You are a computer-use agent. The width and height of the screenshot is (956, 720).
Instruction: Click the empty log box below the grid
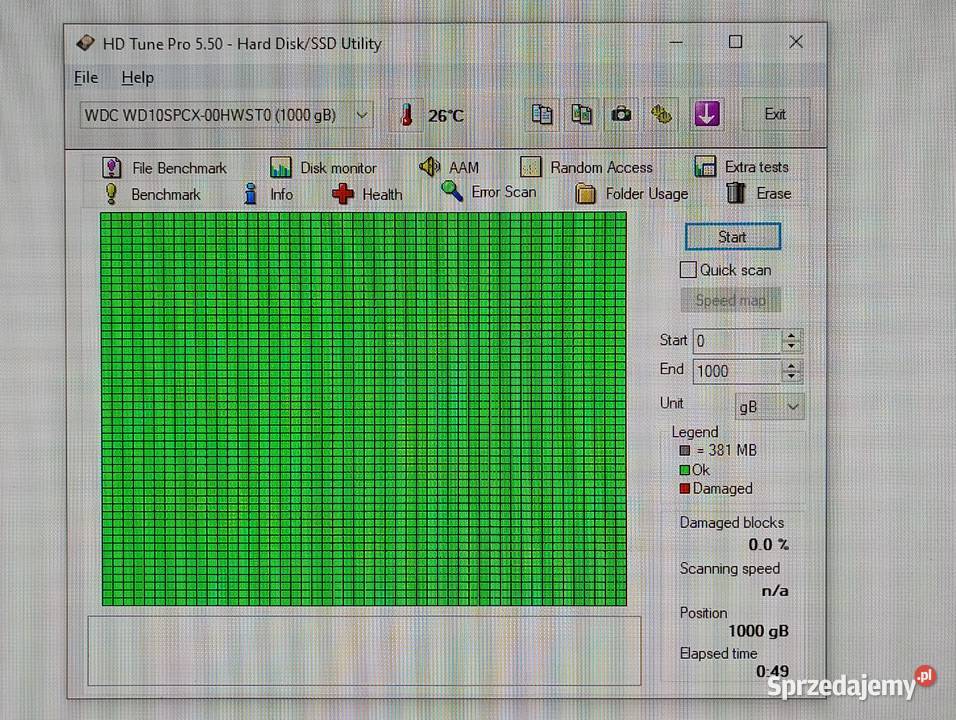coord(364,650)
